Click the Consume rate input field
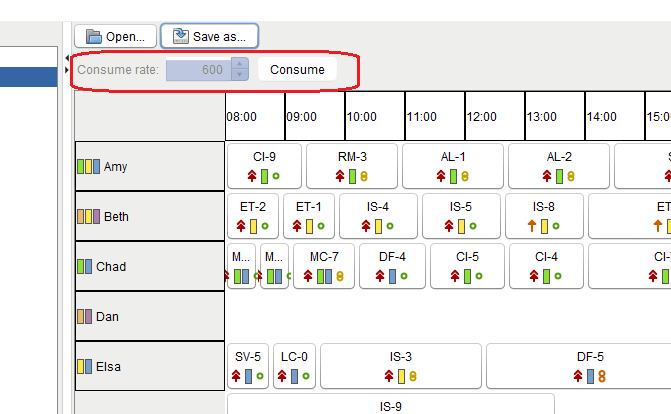671x414 pixels. [x=198, y=70]
